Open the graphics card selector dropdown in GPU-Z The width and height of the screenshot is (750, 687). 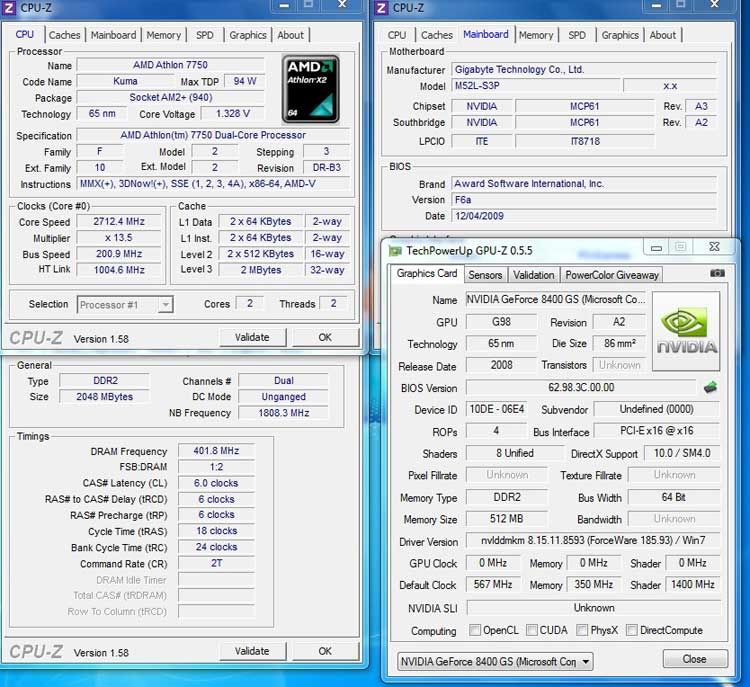click(495, 662)
